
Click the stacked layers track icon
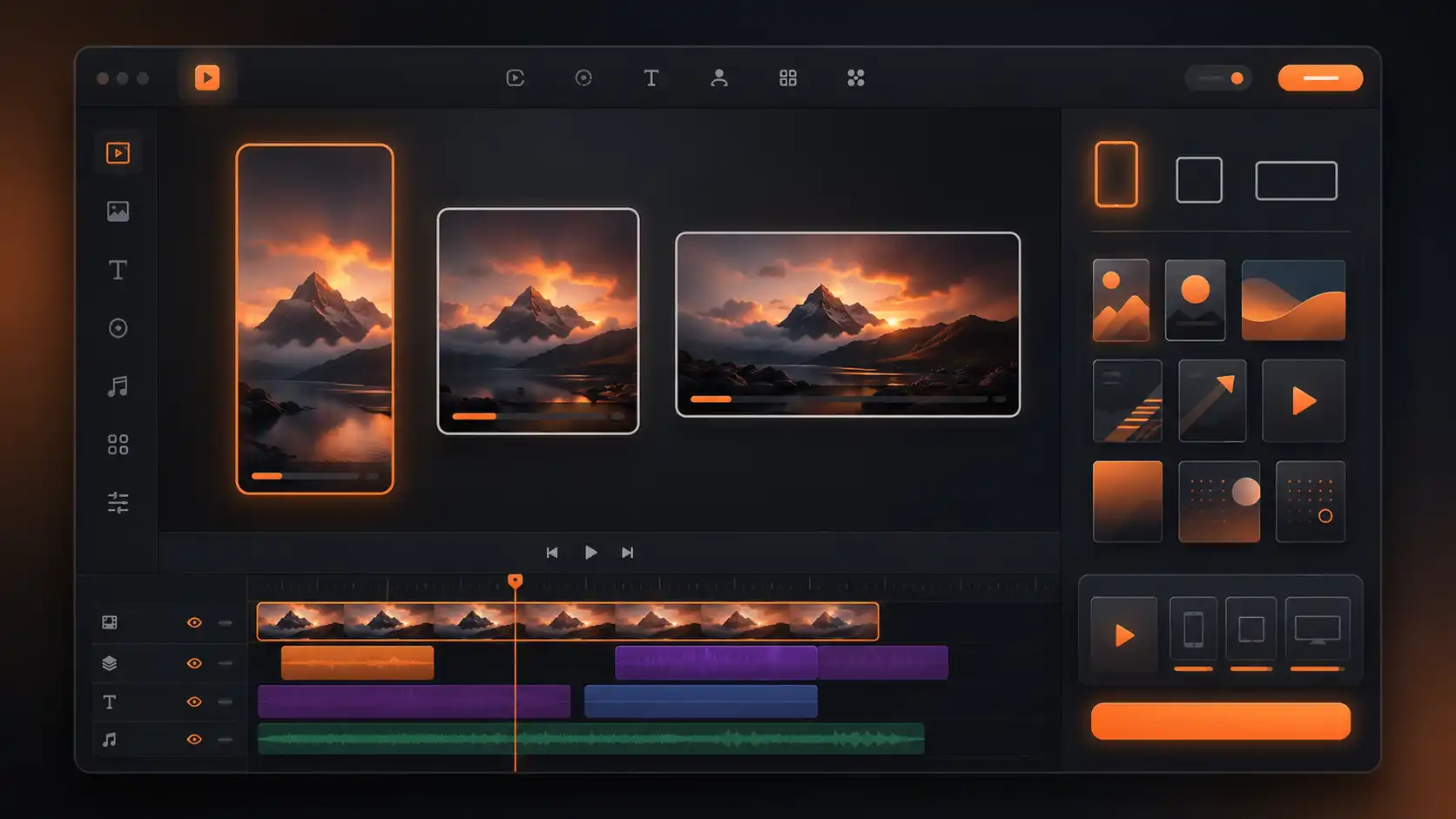[x=110, y=663]
